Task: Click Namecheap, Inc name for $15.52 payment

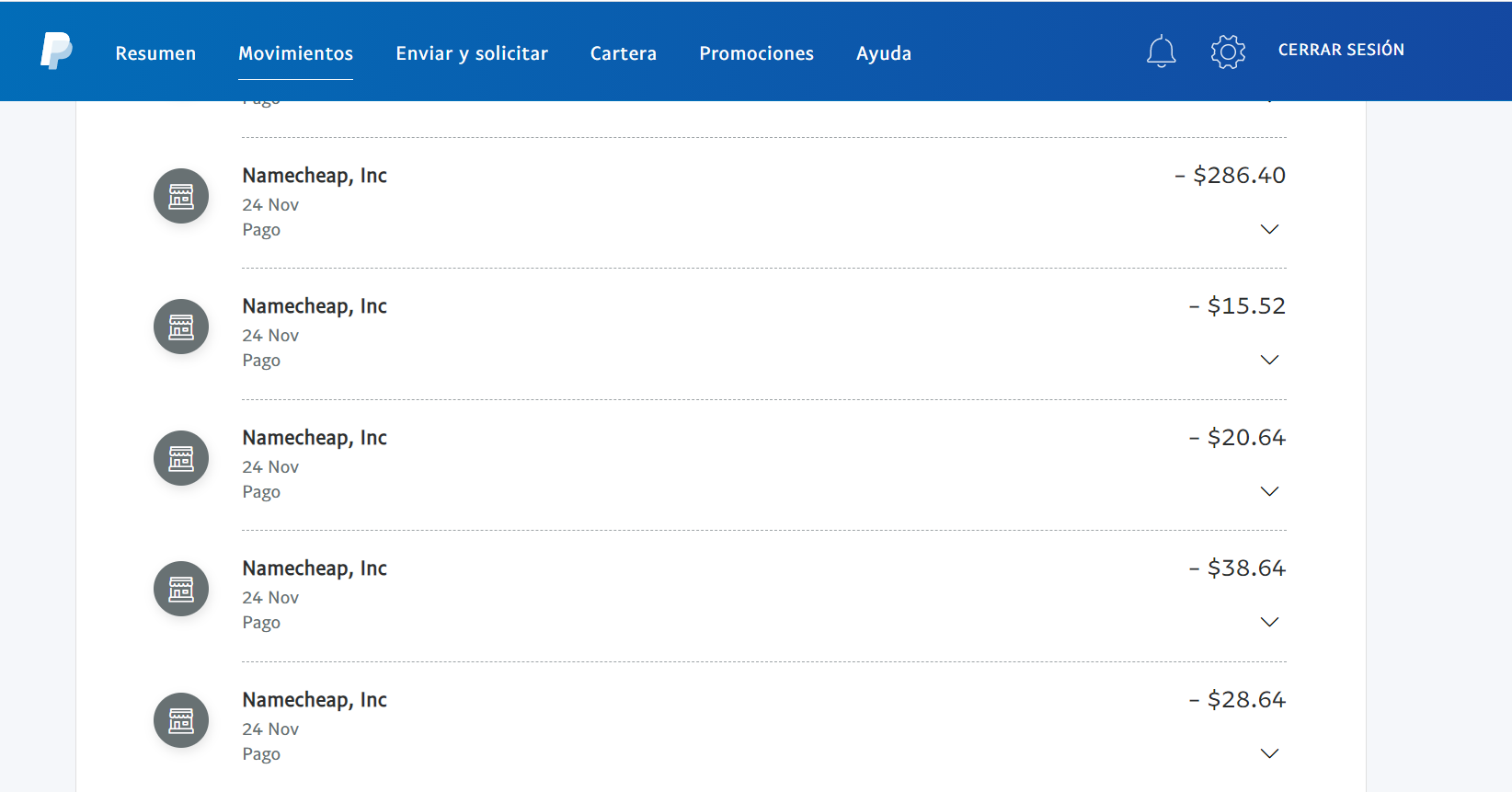Action: pos(315,306)
